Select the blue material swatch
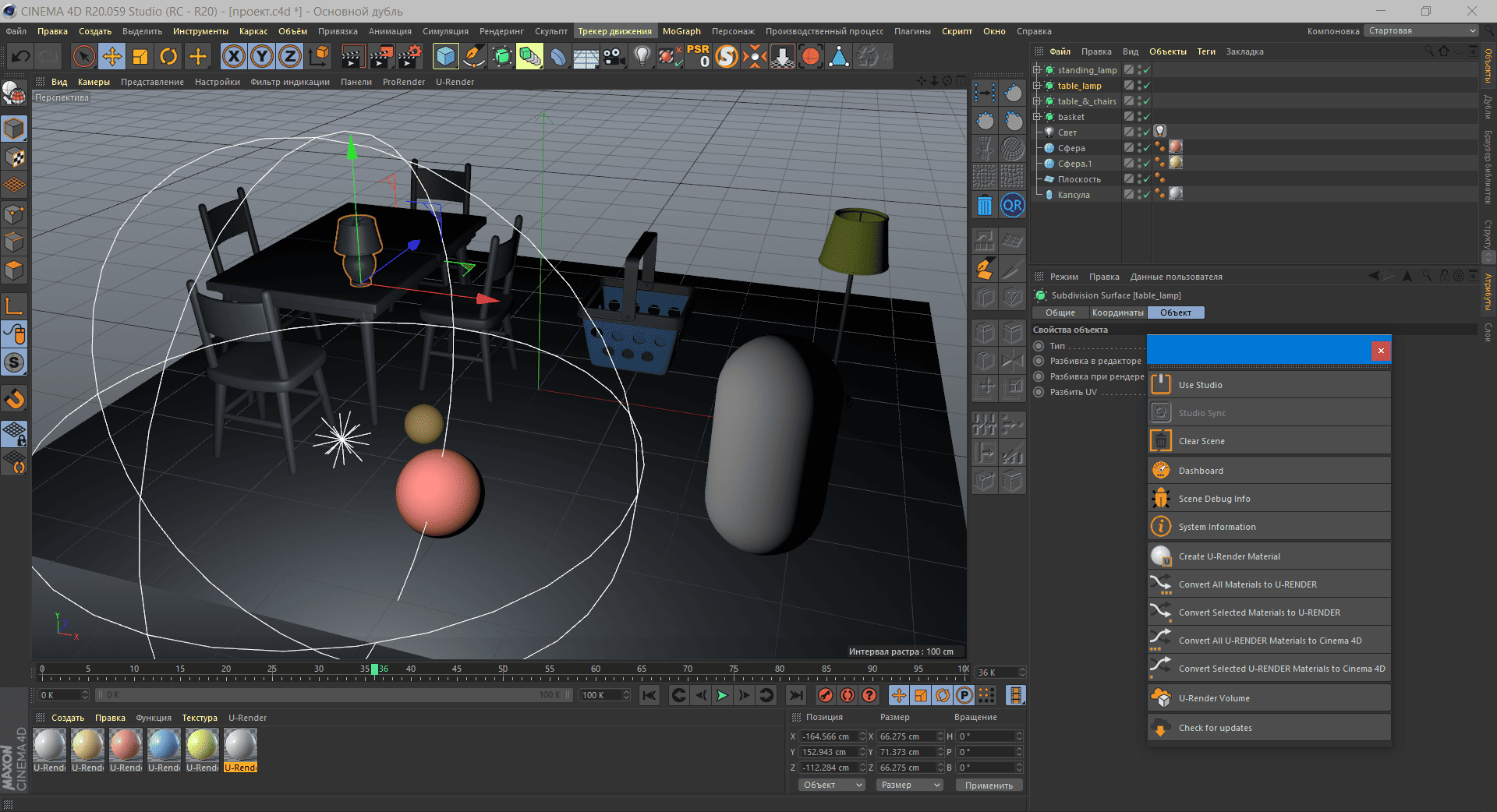The image size is (1497, 812). pyautogui.click(x=164, y=745)
